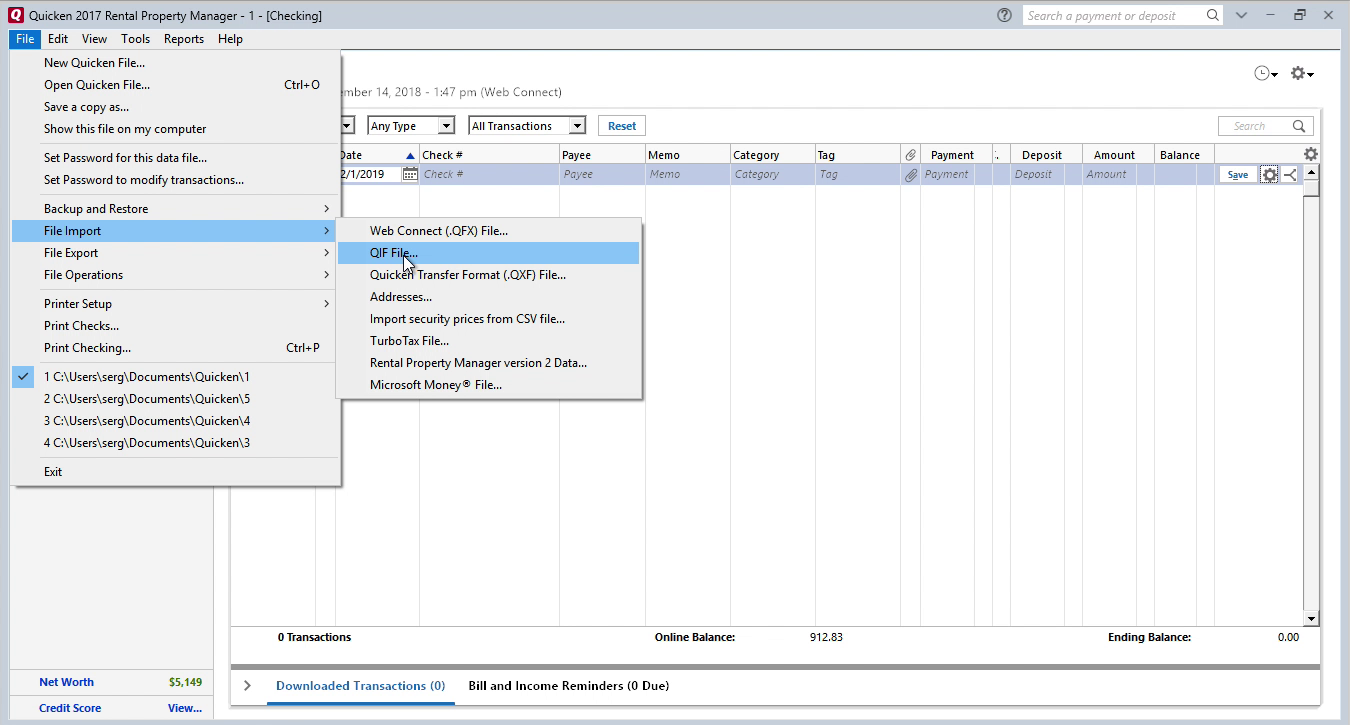Select Quicken Transfer Format (.QXF) File
1350x725 pixels.
tap(488, 275)
